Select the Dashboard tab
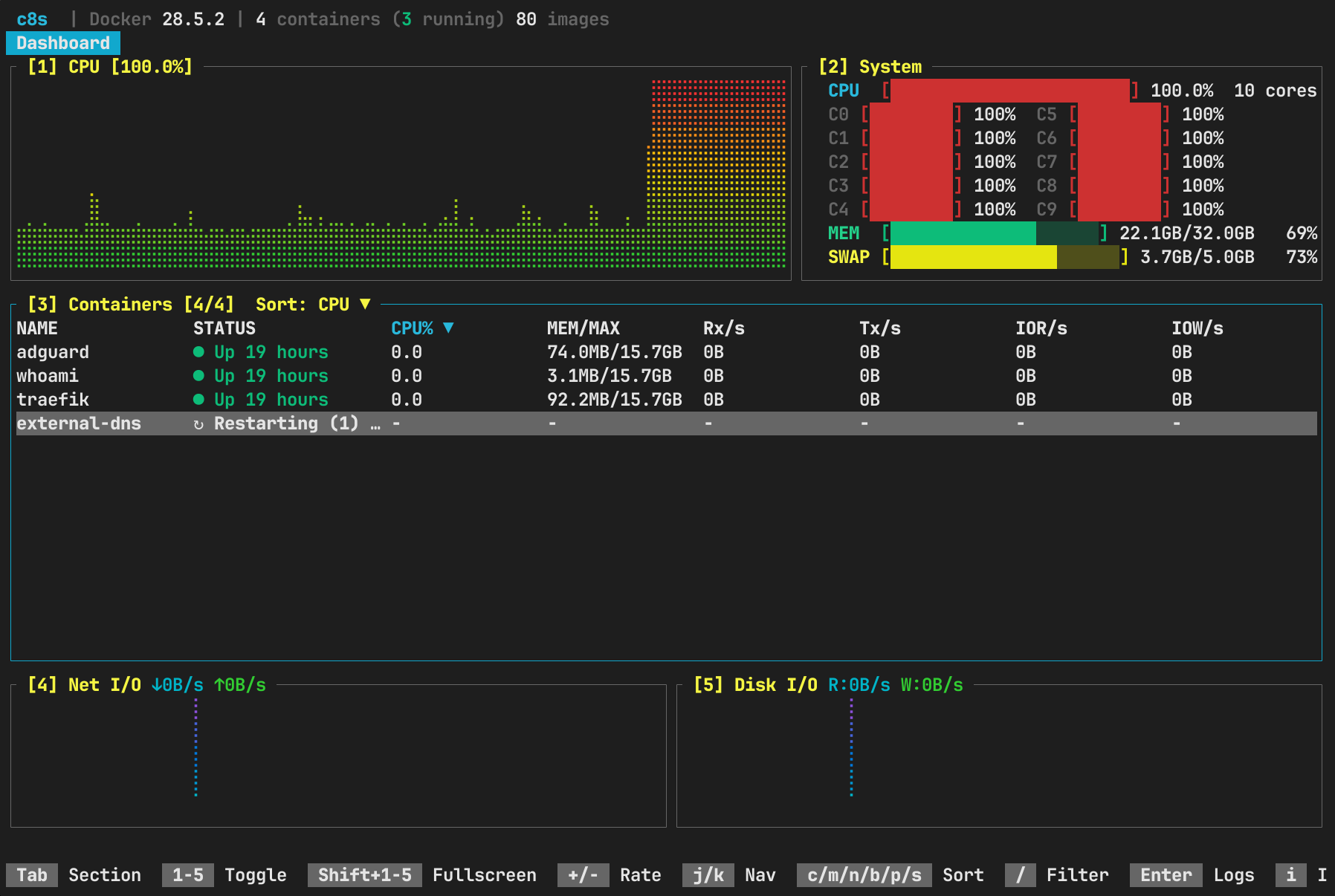 coord(63,43)
